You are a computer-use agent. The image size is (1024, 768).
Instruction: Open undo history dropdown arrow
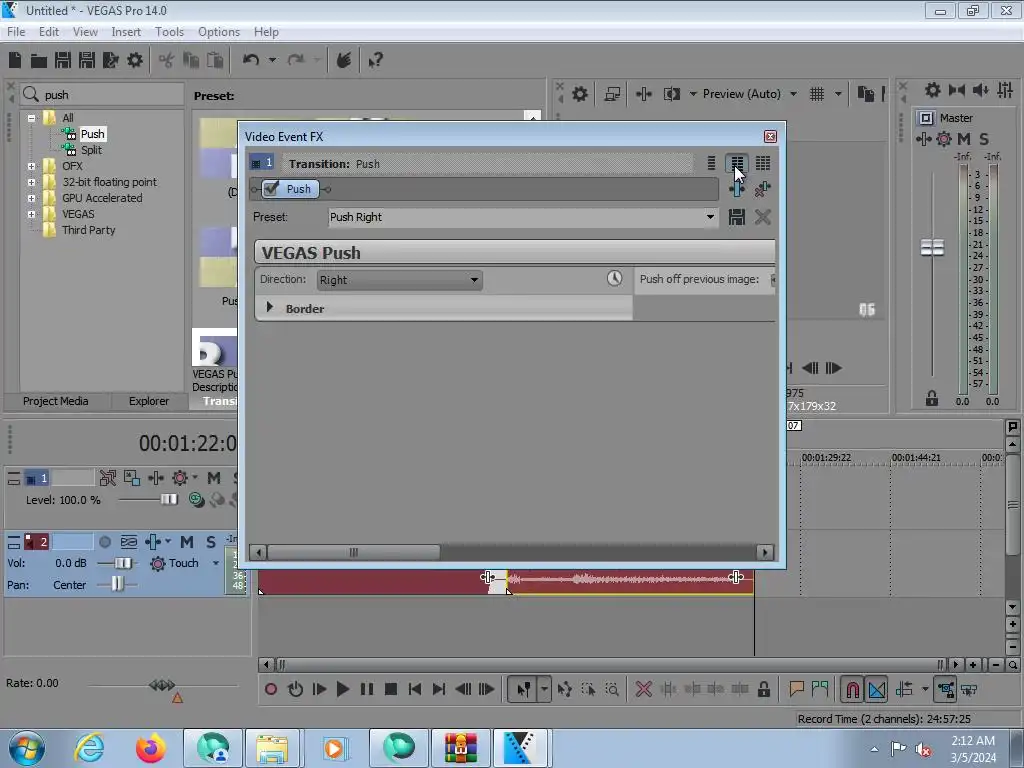tap(272, 60)
